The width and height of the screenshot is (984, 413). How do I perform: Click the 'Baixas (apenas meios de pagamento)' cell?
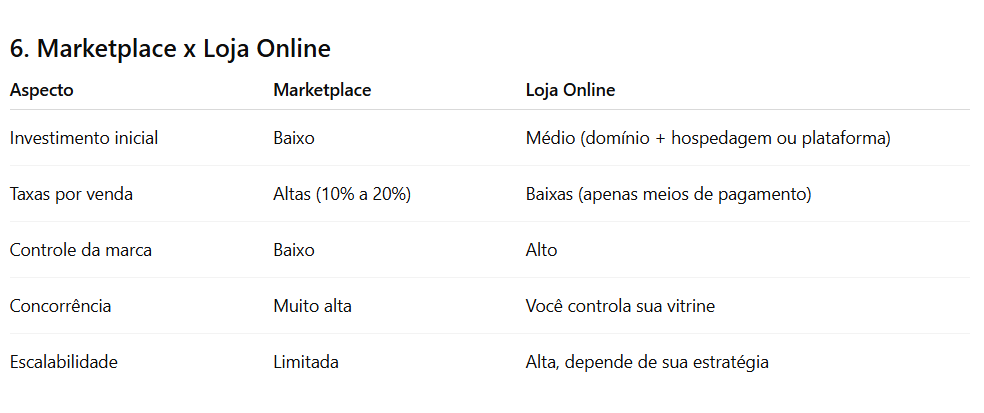point(668,194)
